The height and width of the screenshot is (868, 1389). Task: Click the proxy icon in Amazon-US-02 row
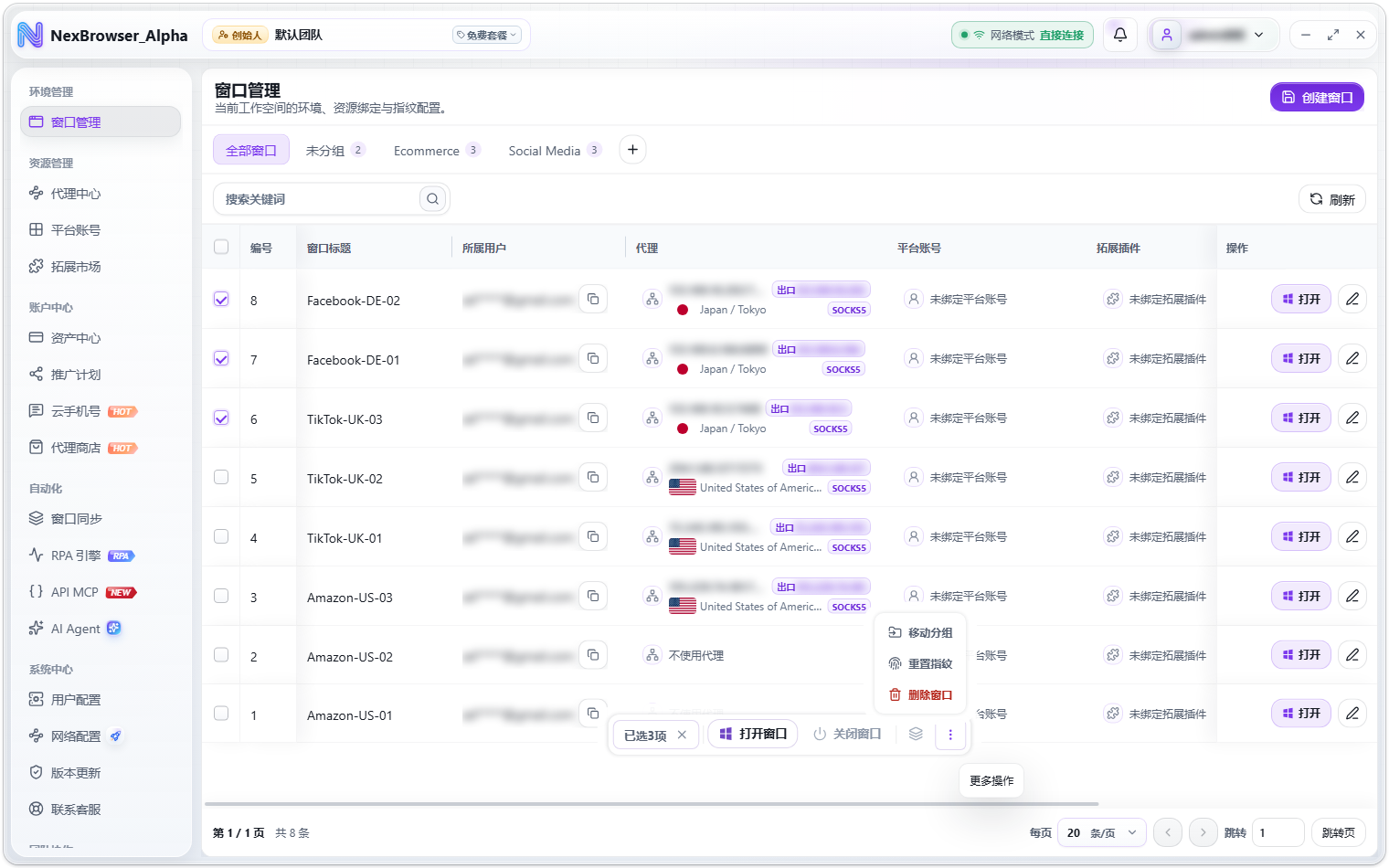pyautogui.click(x=652, y=655)
